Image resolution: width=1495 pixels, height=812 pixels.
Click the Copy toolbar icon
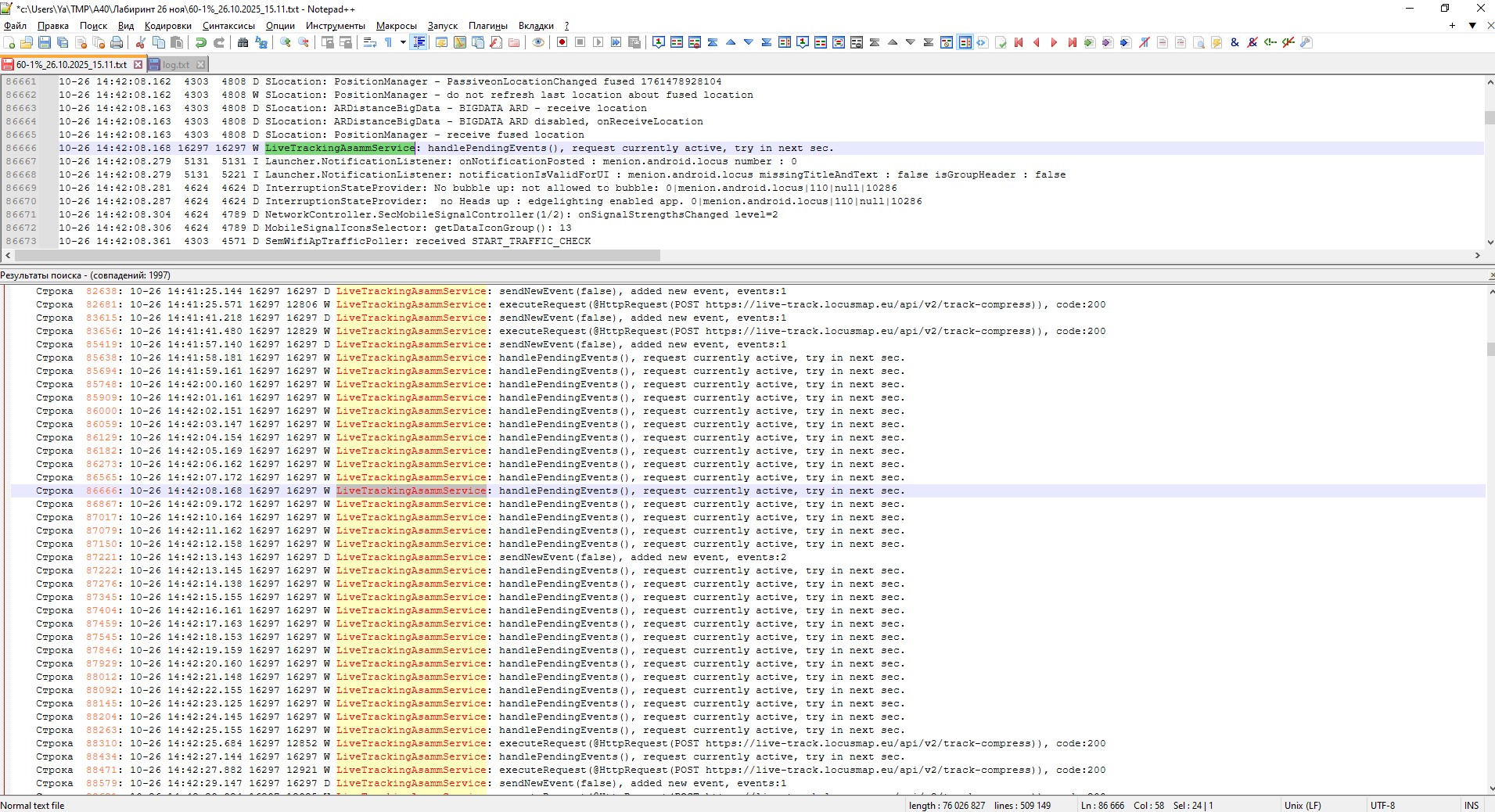pos(159,42)
